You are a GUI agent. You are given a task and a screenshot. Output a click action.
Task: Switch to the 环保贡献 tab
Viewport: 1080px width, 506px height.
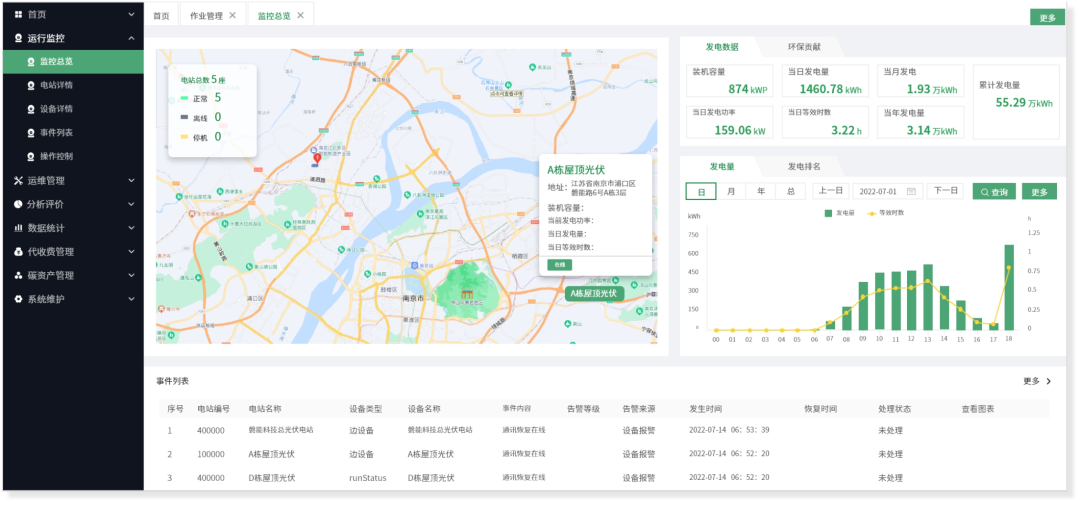[x=804, y=48]
